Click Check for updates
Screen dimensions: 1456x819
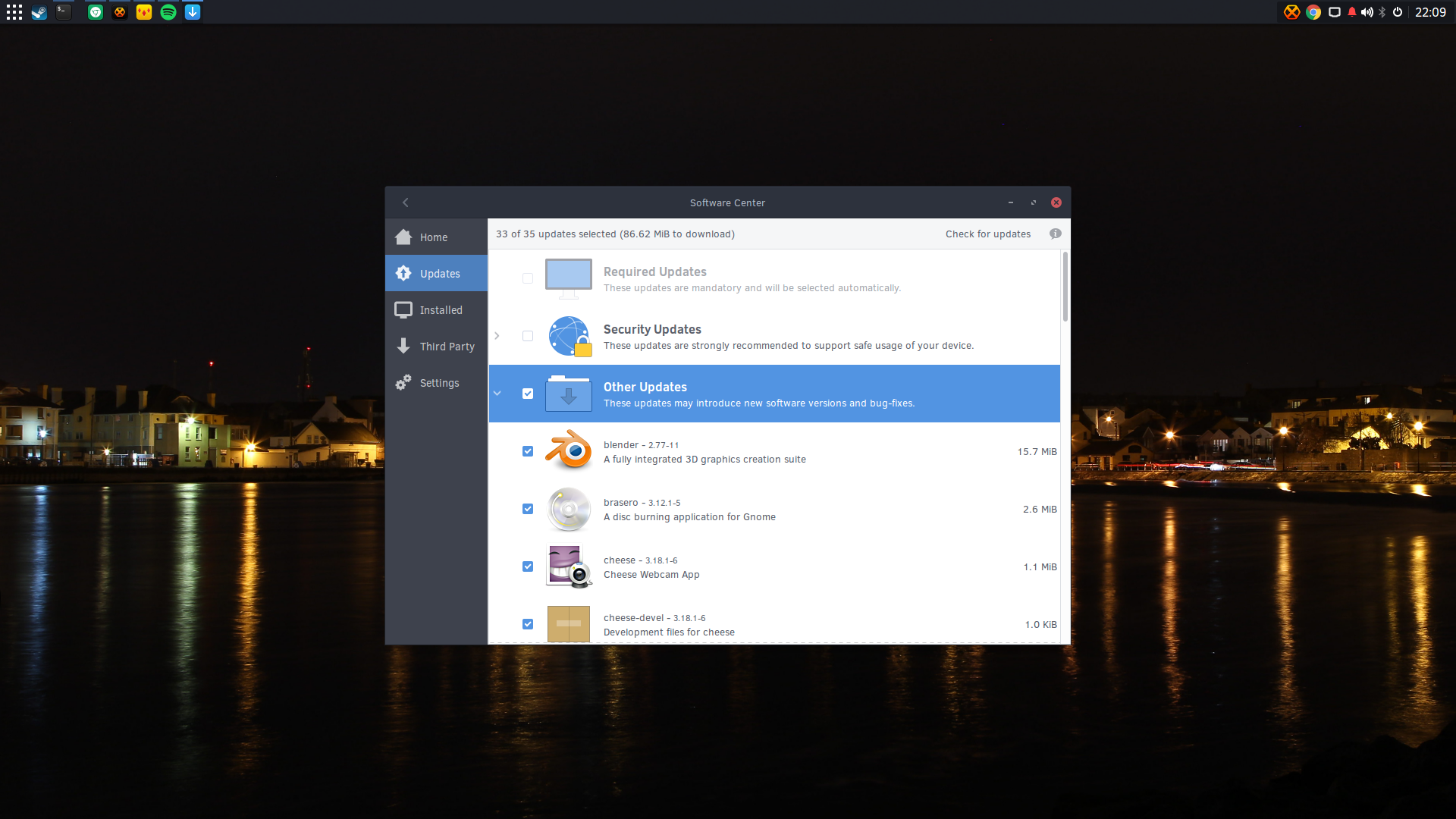[x=987, y=234]
